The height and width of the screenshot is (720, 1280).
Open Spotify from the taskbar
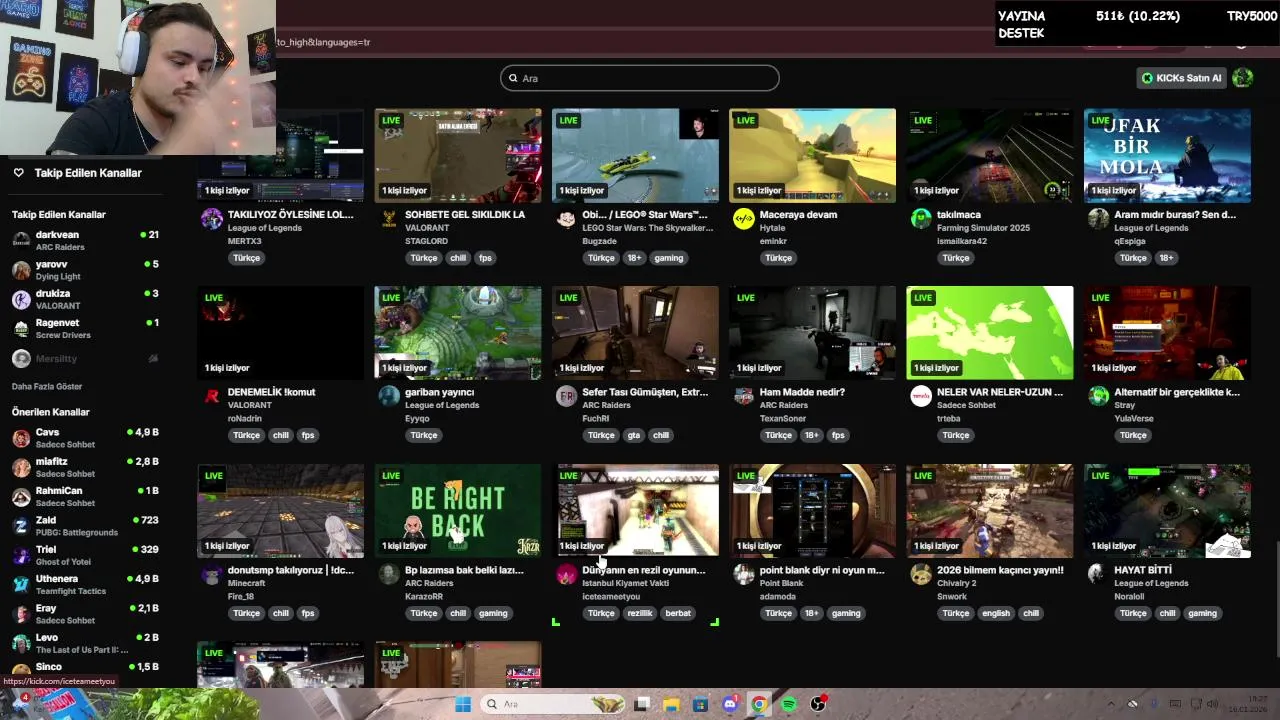[789, 704]
